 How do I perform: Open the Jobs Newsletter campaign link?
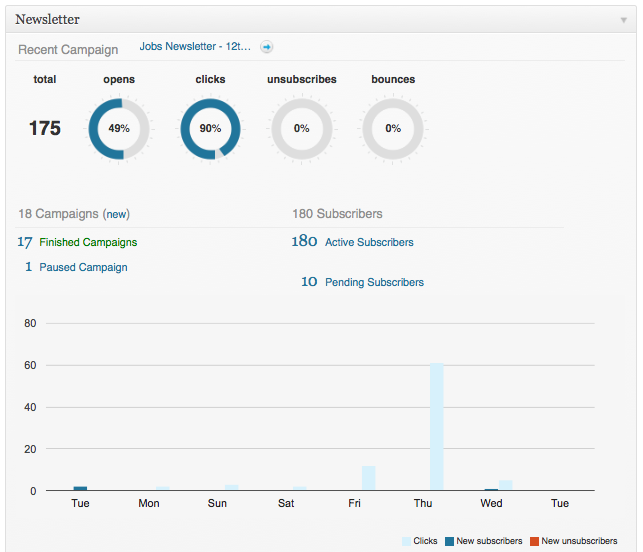[195, 47]
